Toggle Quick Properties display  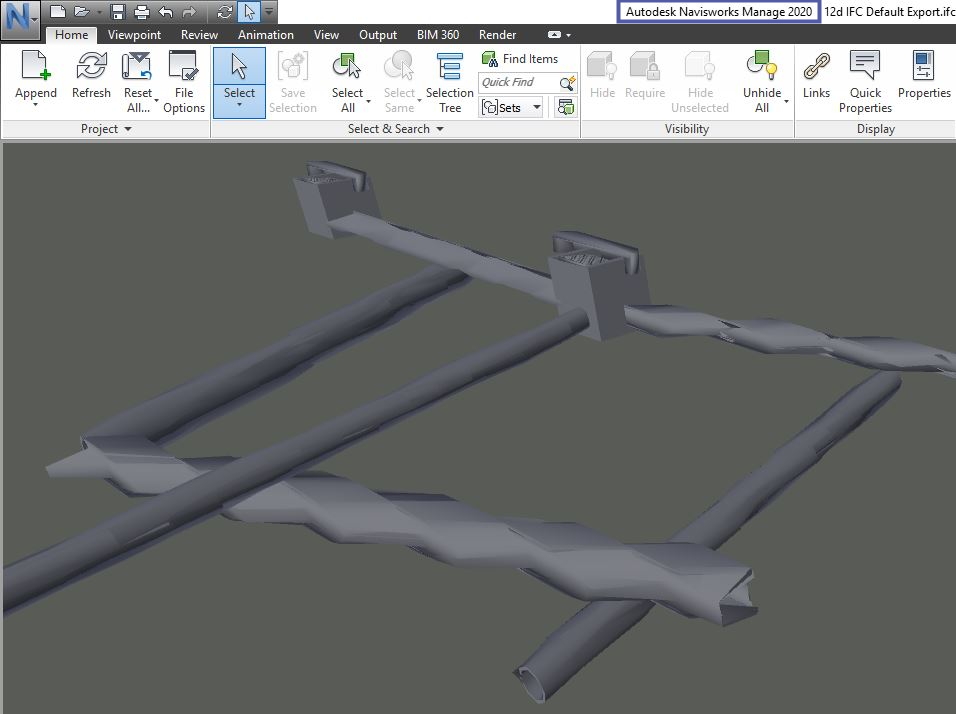pyautogui.click(x=865, y=68)
